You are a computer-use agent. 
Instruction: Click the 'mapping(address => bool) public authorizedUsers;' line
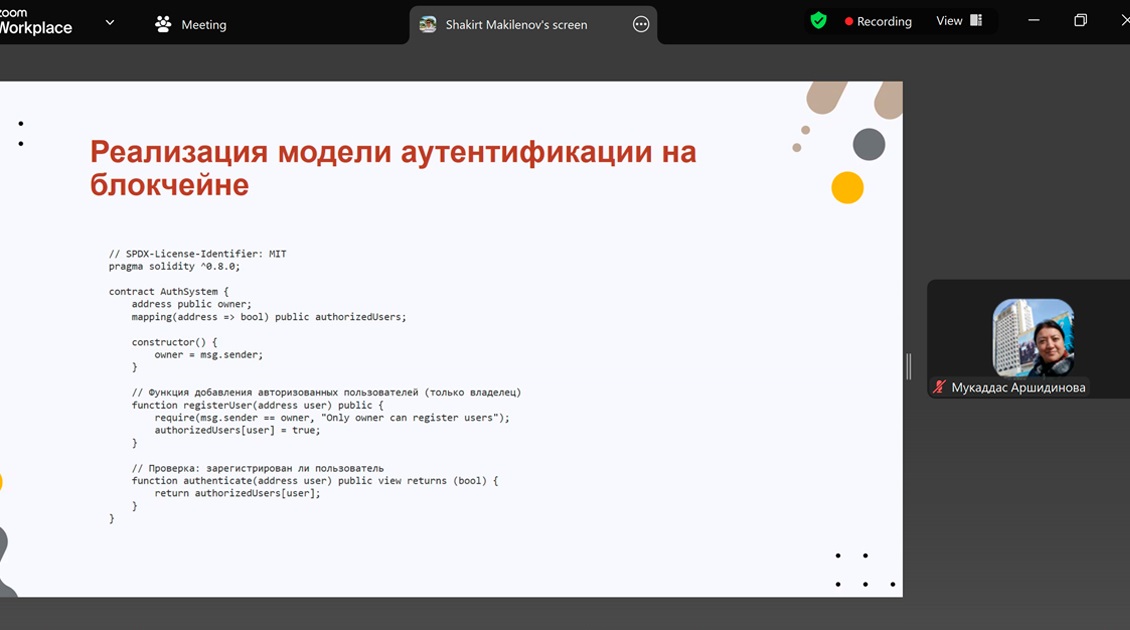[x=269, y=316]
